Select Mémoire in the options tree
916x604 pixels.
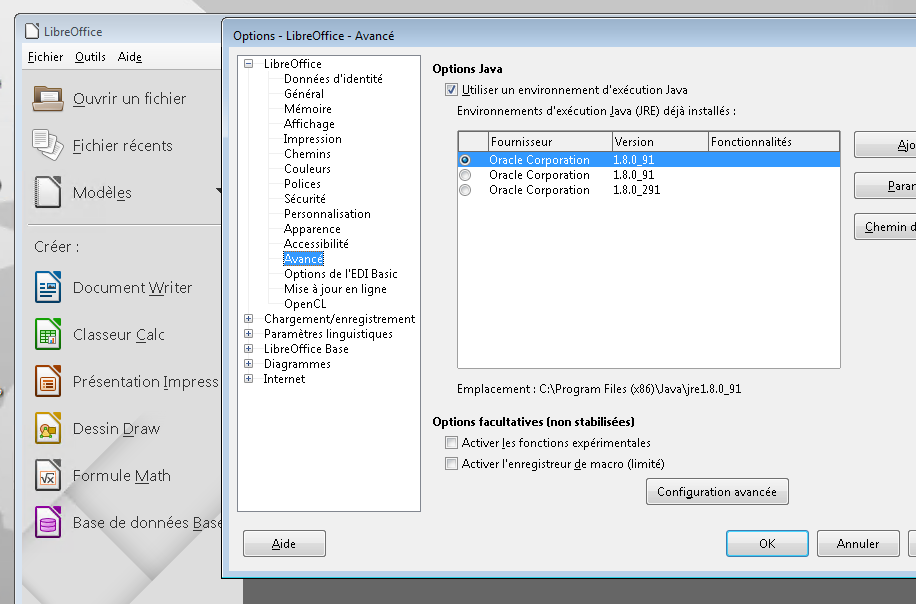(x=307, y=109)
